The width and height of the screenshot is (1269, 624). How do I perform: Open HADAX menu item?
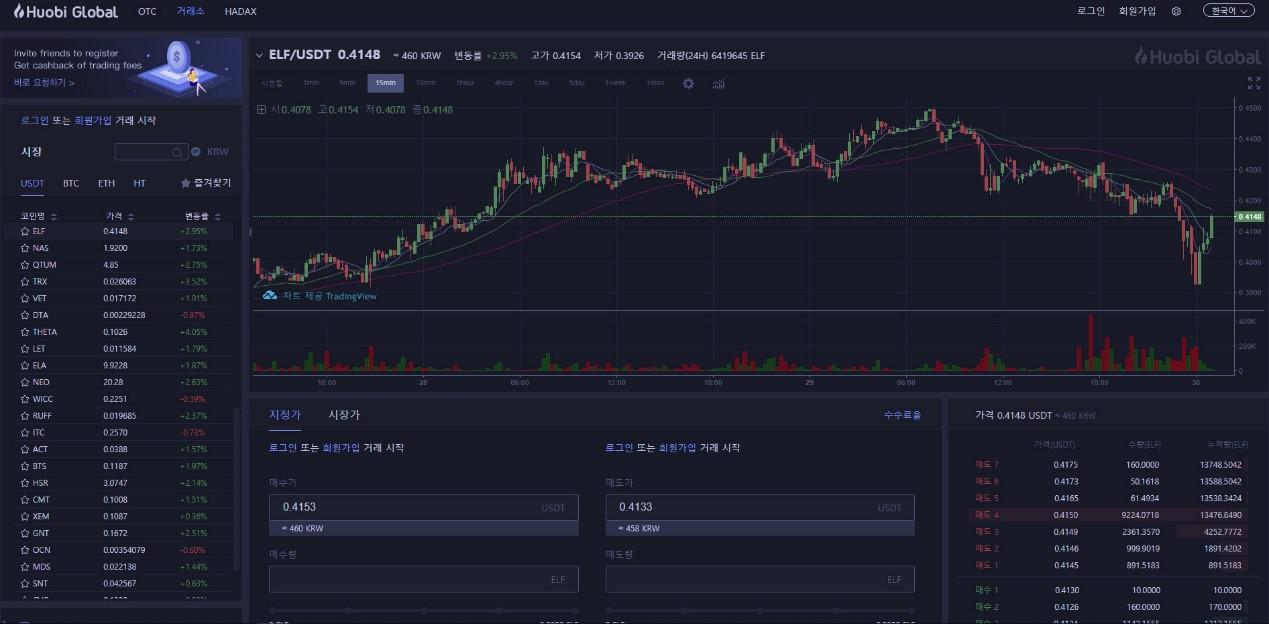point(241,12)
